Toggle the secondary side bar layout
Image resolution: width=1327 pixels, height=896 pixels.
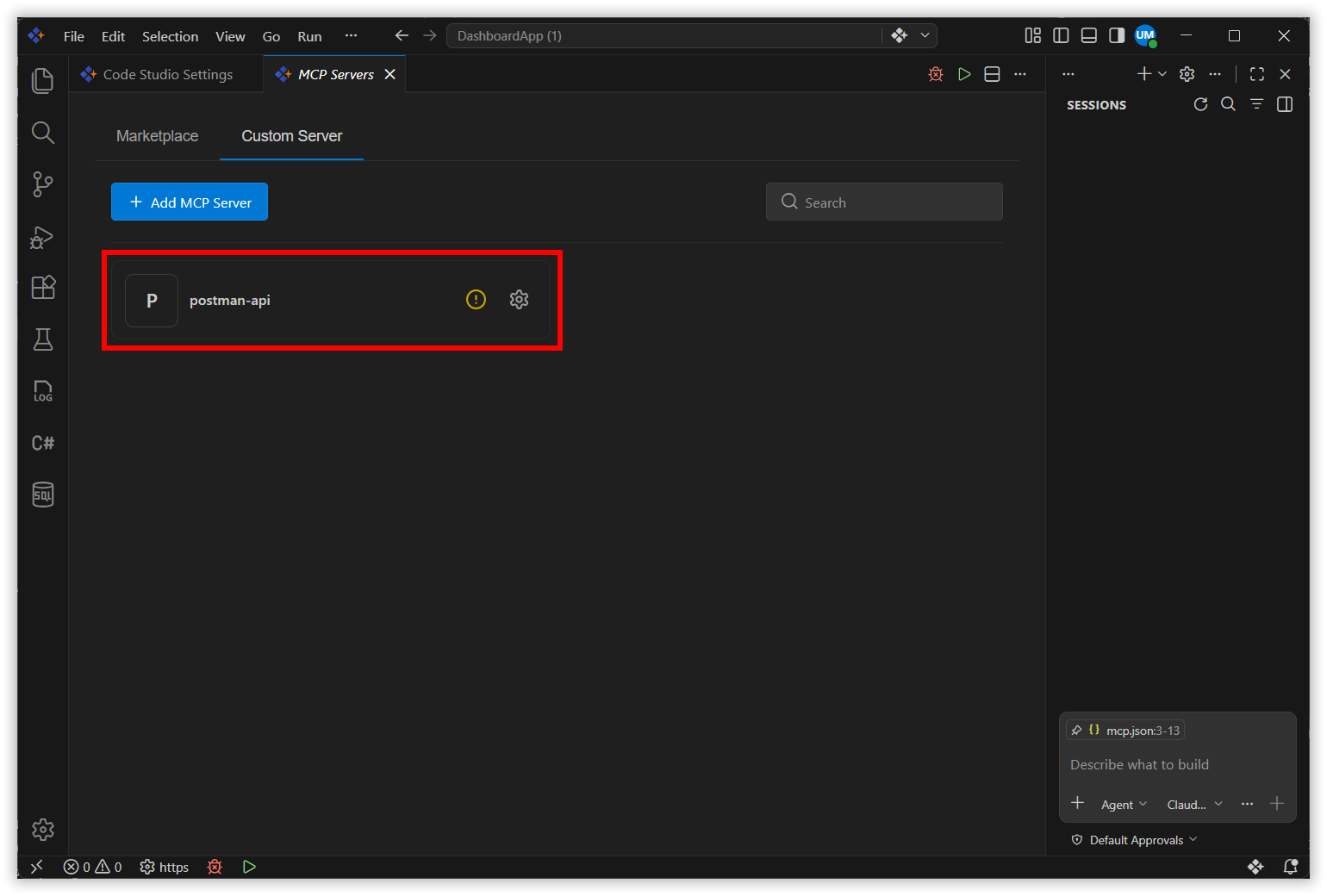click(1117, 35)
